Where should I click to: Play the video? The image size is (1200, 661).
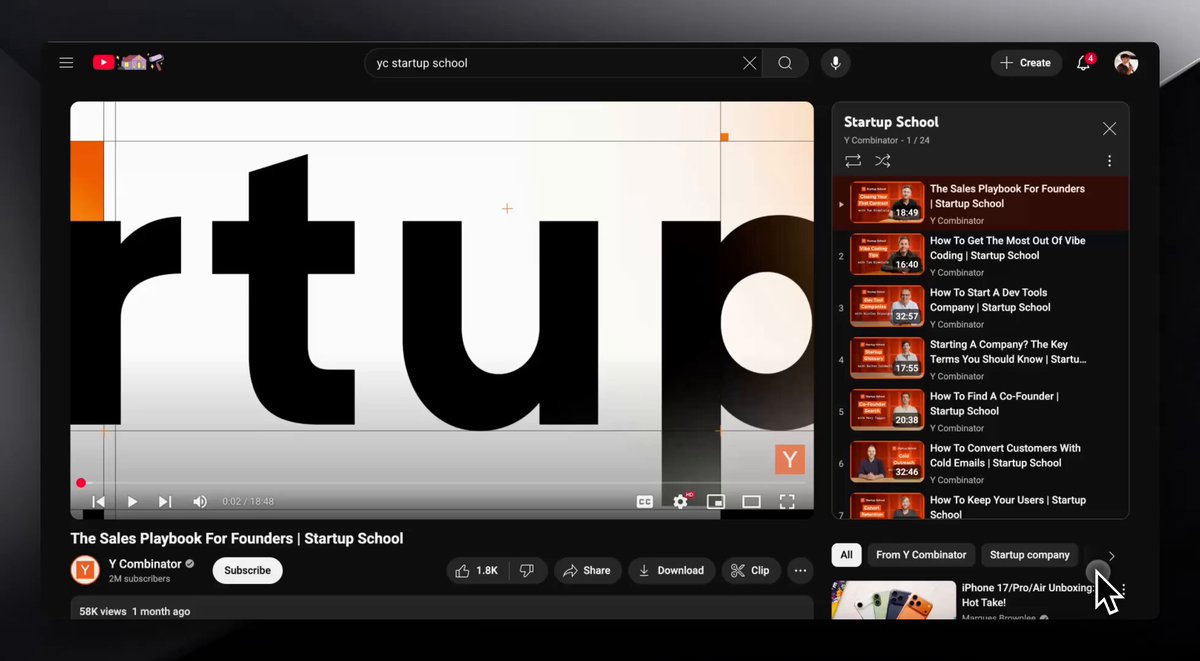coord(132,502)
